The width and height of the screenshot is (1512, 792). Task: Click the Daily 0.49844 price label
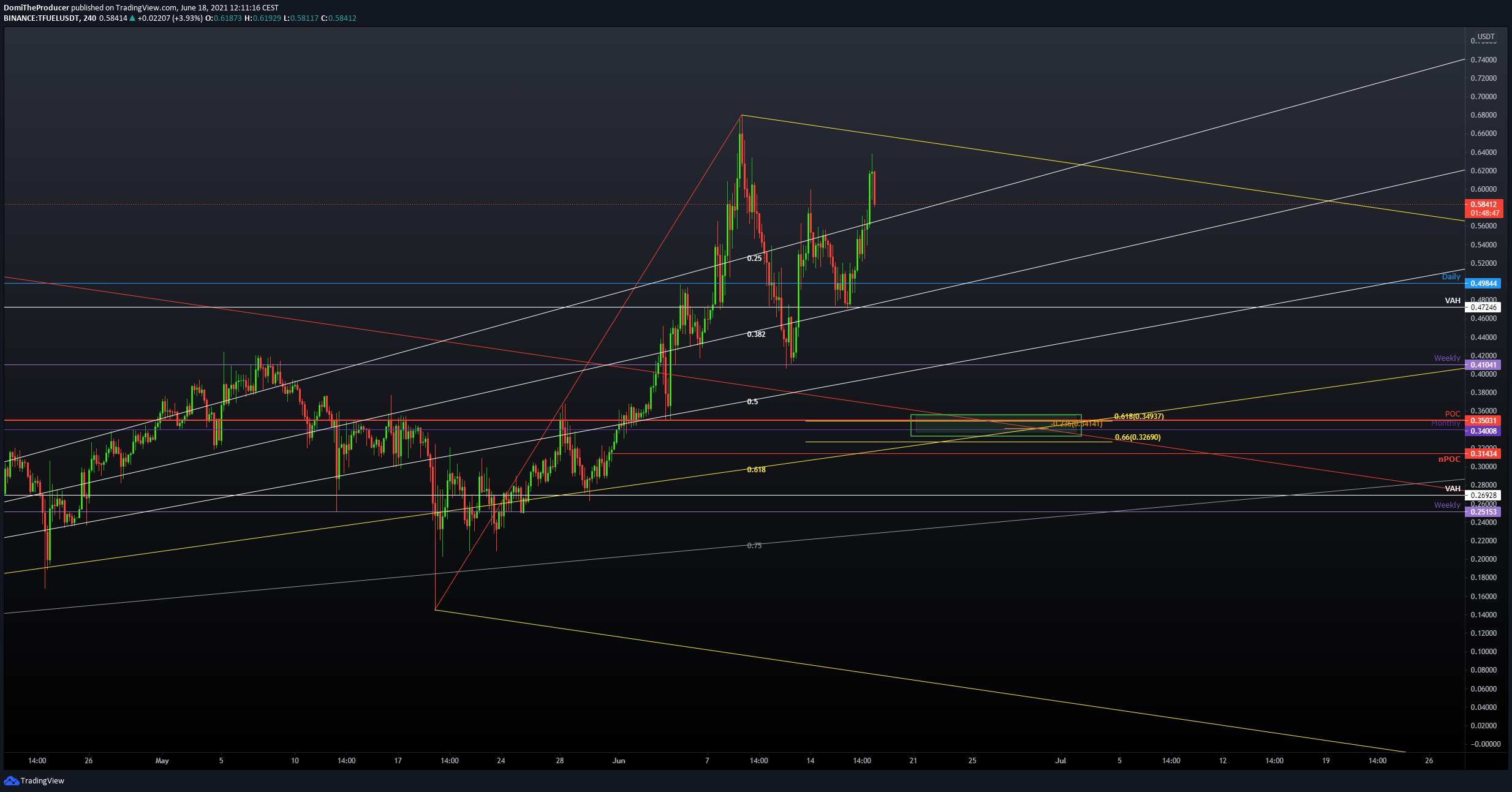(x=1483, y=284)
